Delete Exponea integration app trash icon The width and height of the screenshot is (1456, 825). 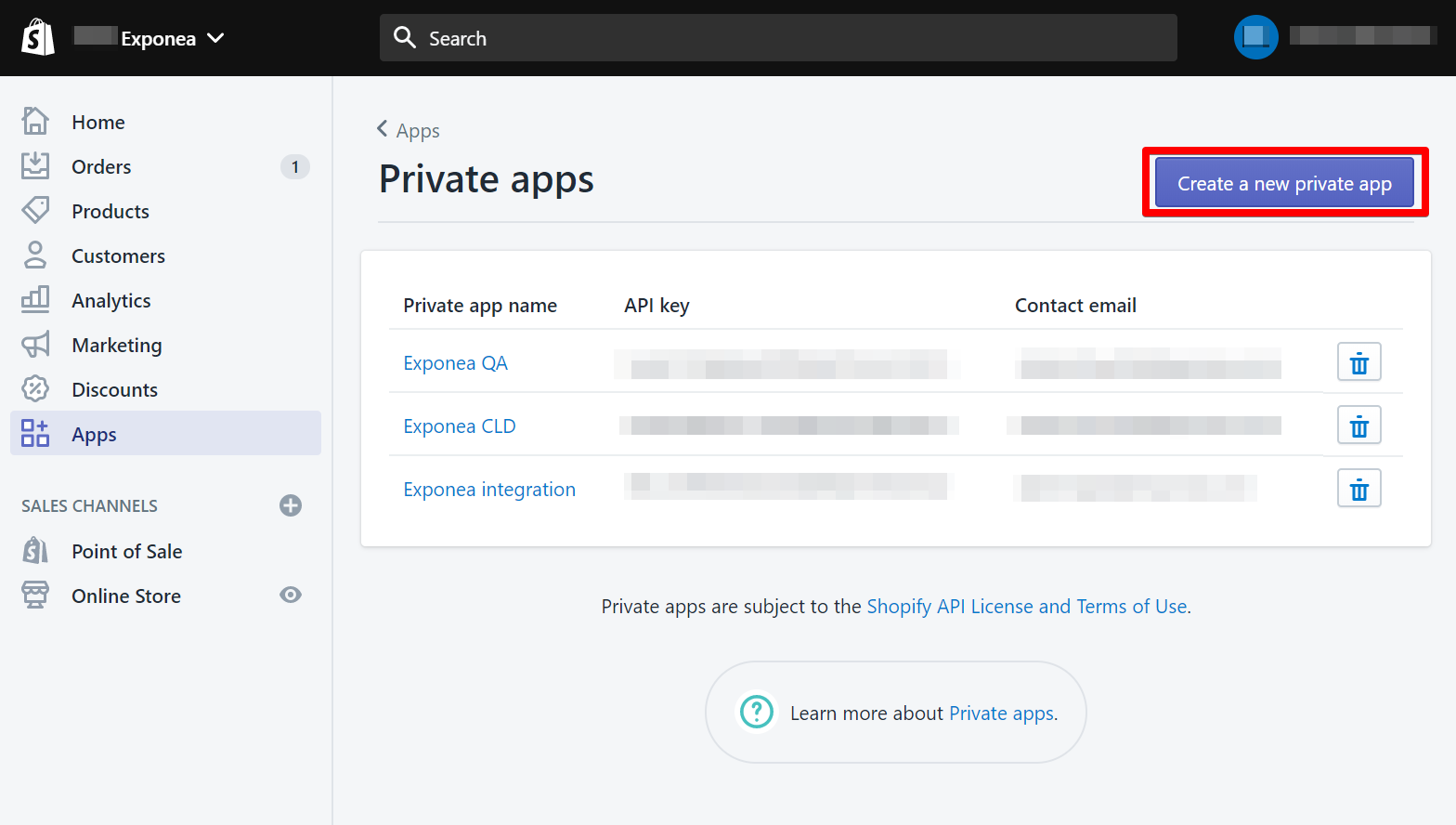(x=1359, y=489)
